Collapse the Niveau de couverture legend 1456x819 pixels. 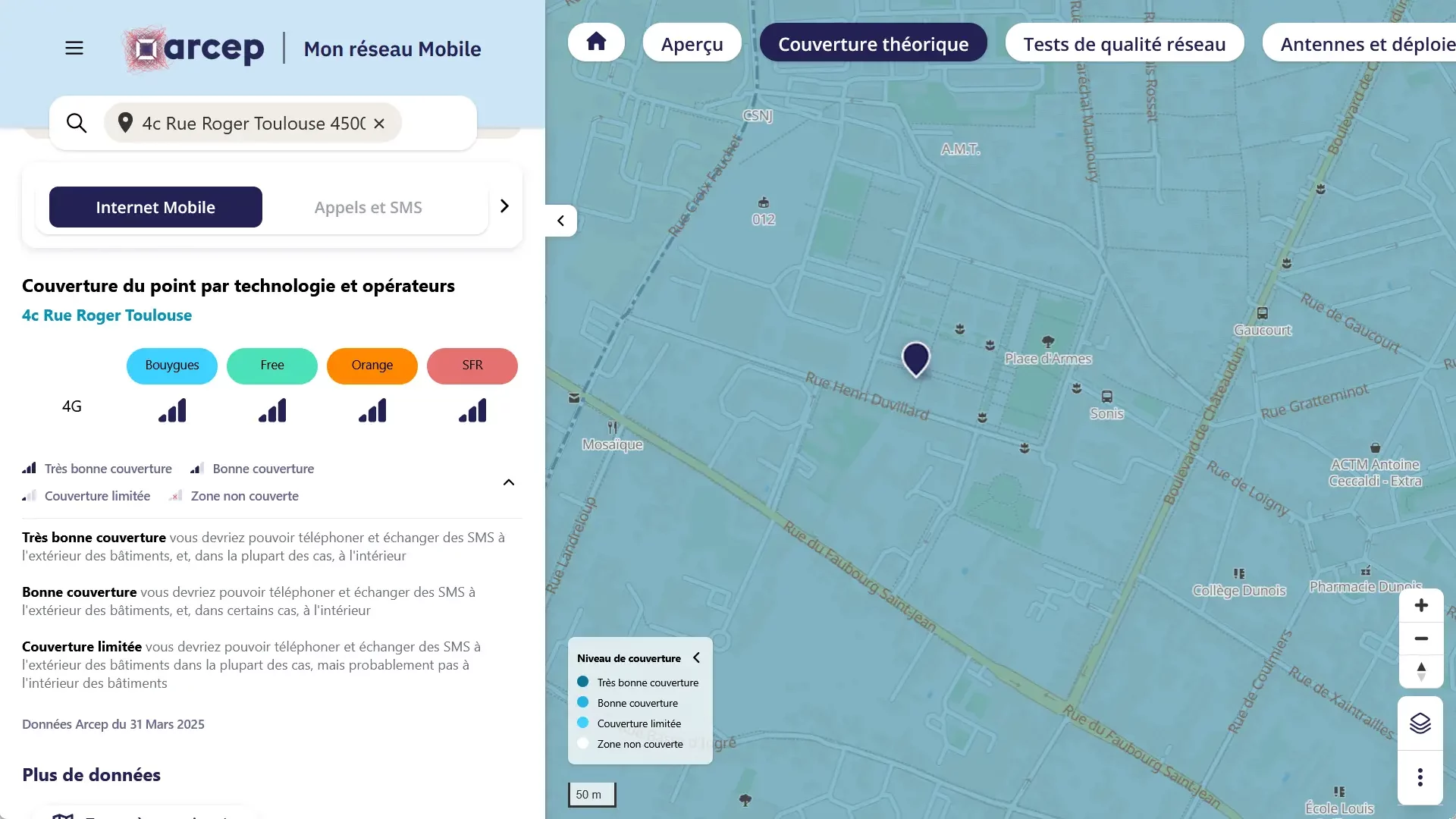(x=696, y=657)
